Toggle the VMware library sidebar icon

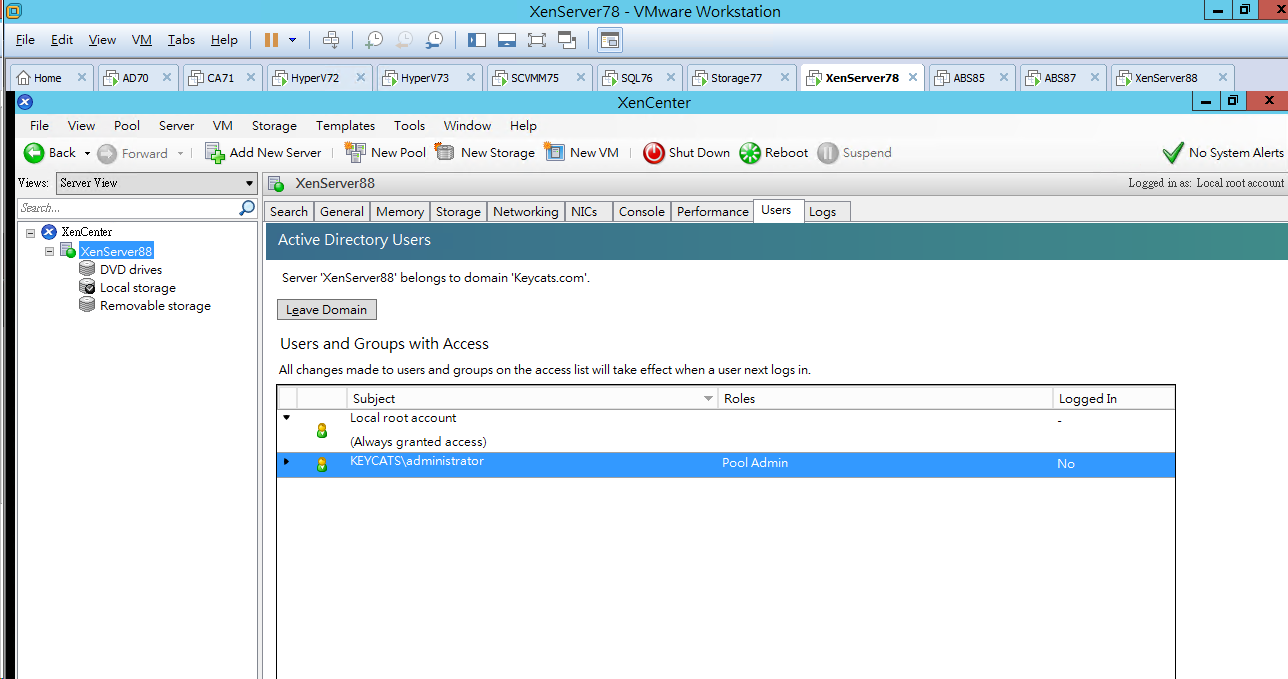tap(477, 40)
